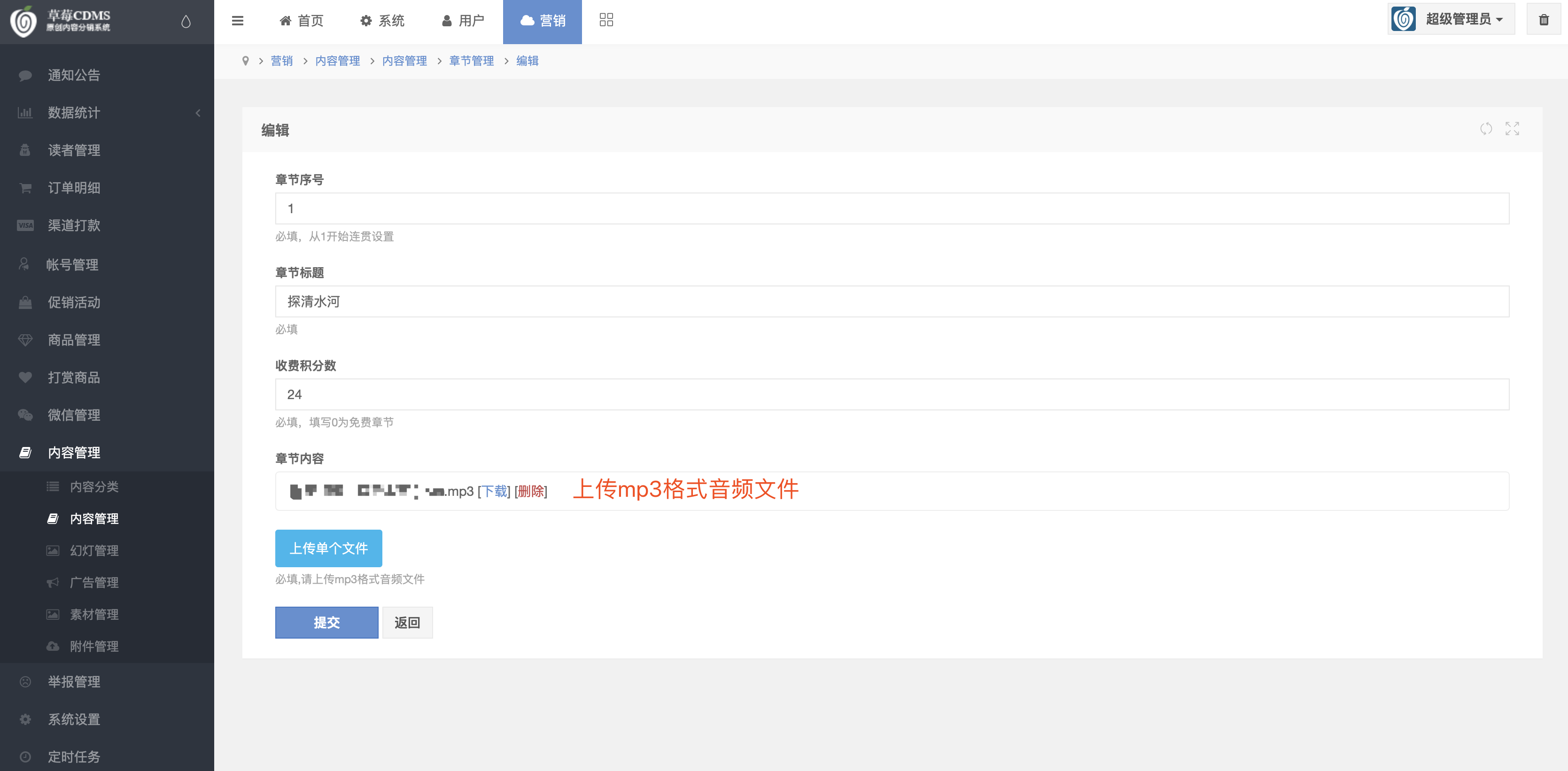Viewport: 1568px width, 771px height.
Task: Click the water drop theme icon
Action: click(x=186, y=21)
